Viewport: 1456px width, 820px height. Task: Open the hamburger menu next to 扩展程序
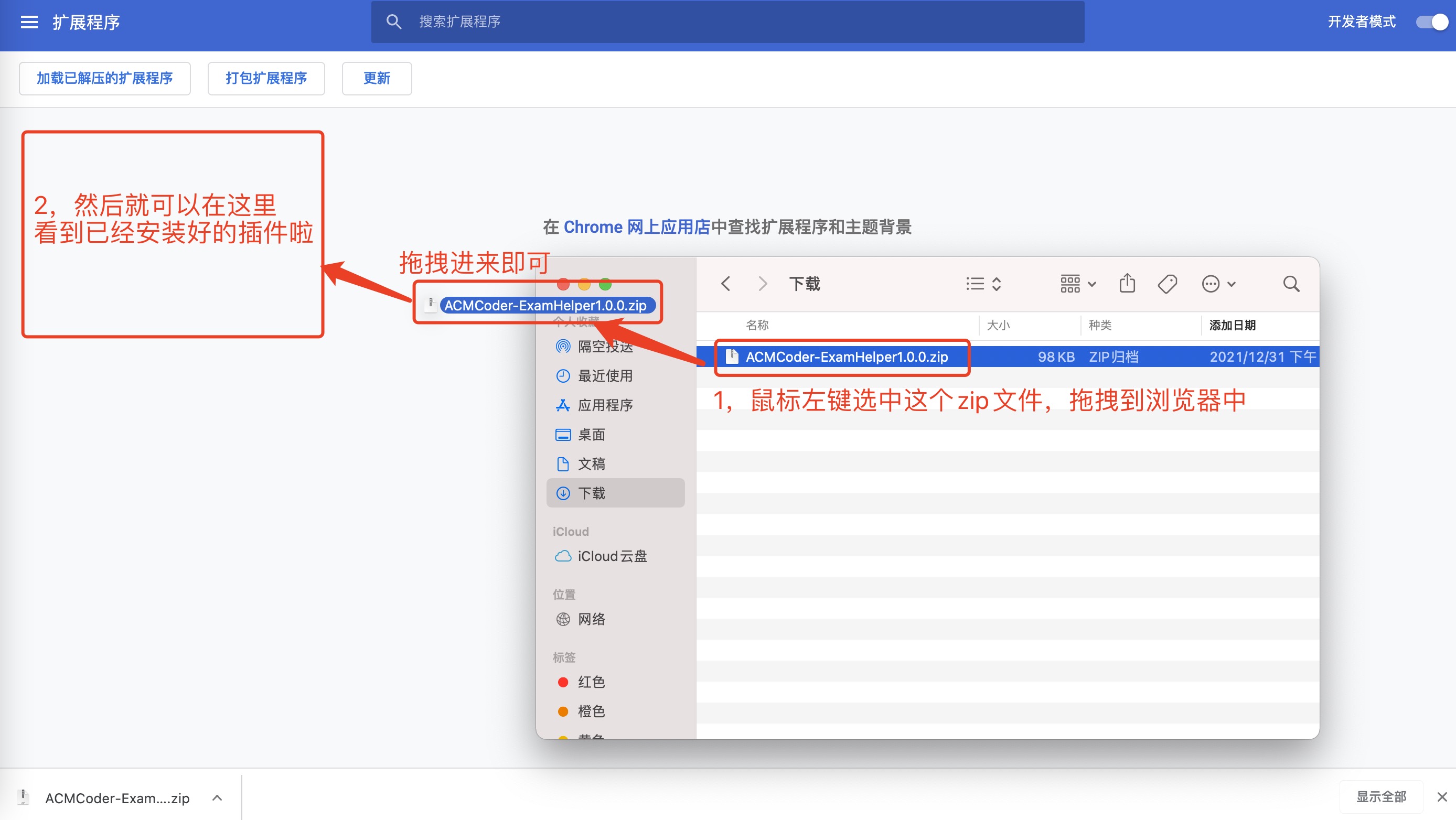click(29, 22)
